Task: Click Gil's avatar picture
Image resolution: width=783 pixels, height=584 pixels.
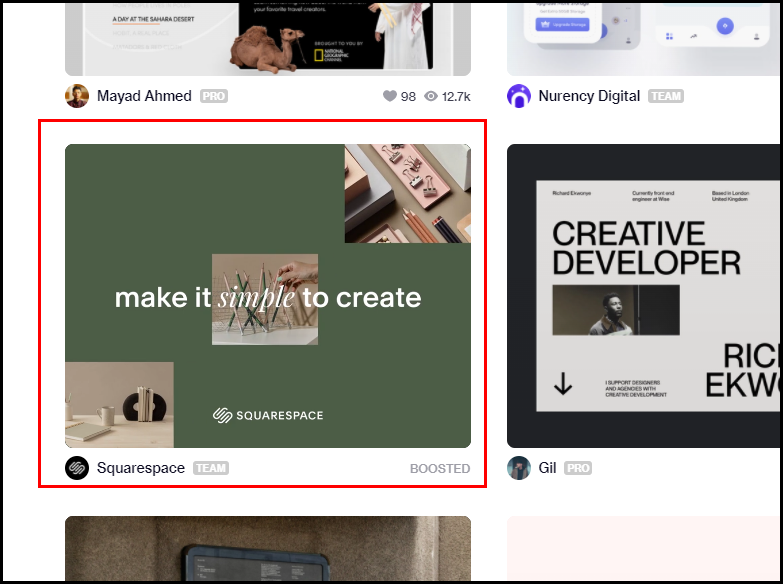Action: pos(519,468)
